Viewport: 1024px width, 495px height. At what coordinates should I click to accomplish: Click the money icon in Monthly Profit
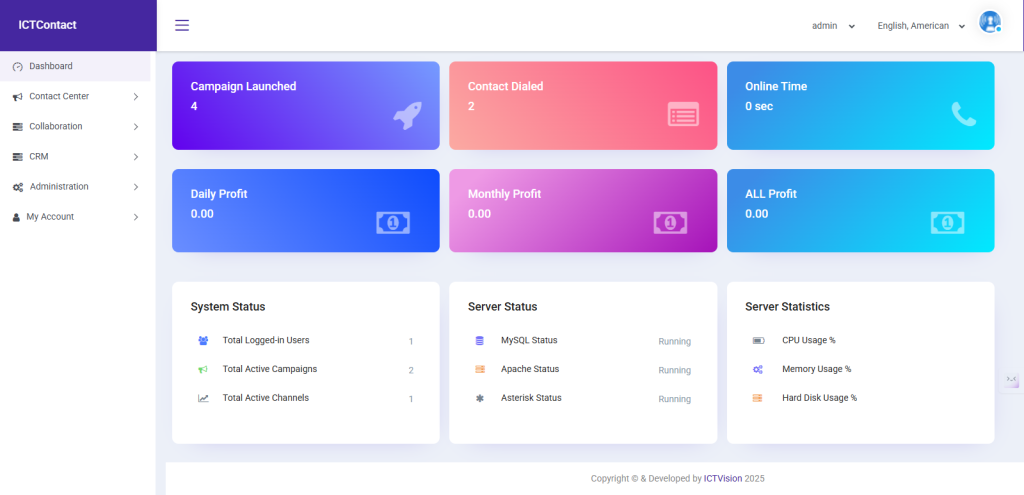[x=670, y=222]
